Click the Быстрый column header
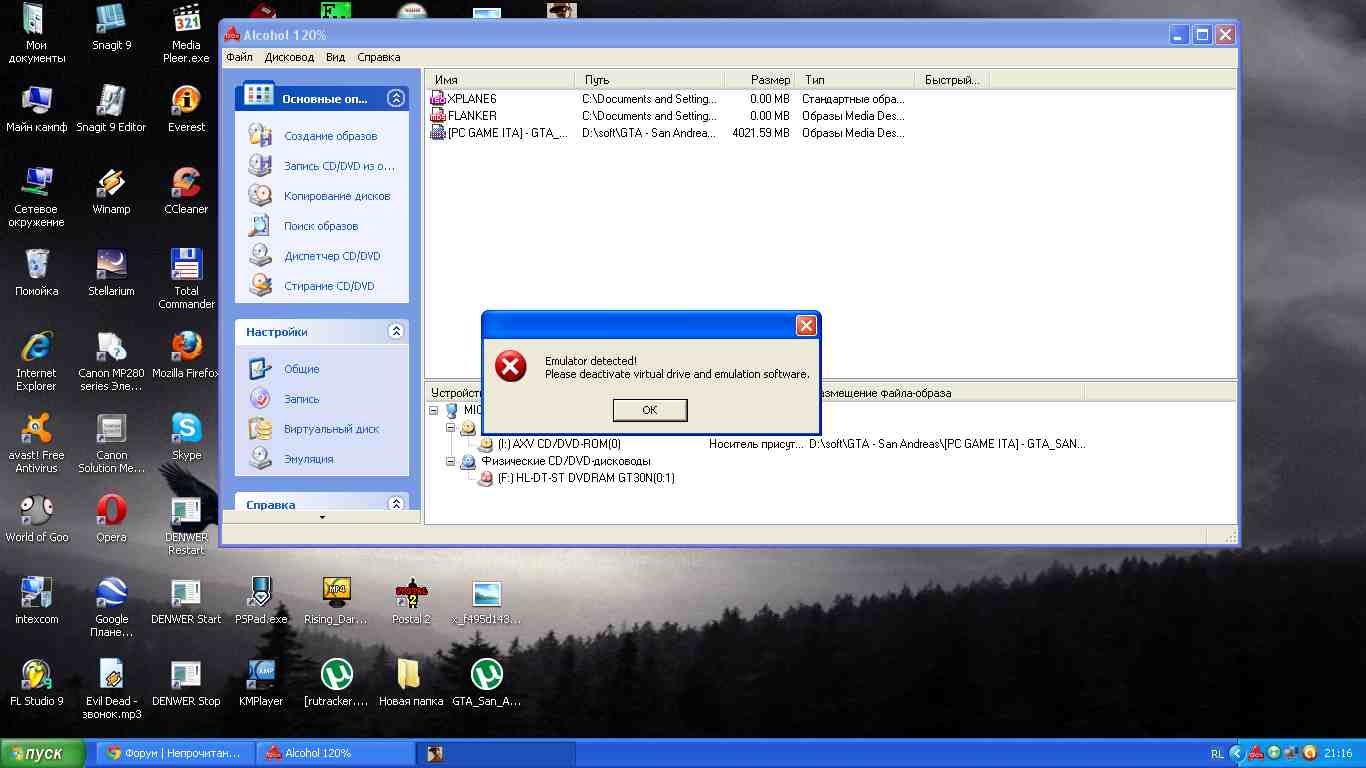The width and height of the screenshot is (1366, 768). click(951, 79)
